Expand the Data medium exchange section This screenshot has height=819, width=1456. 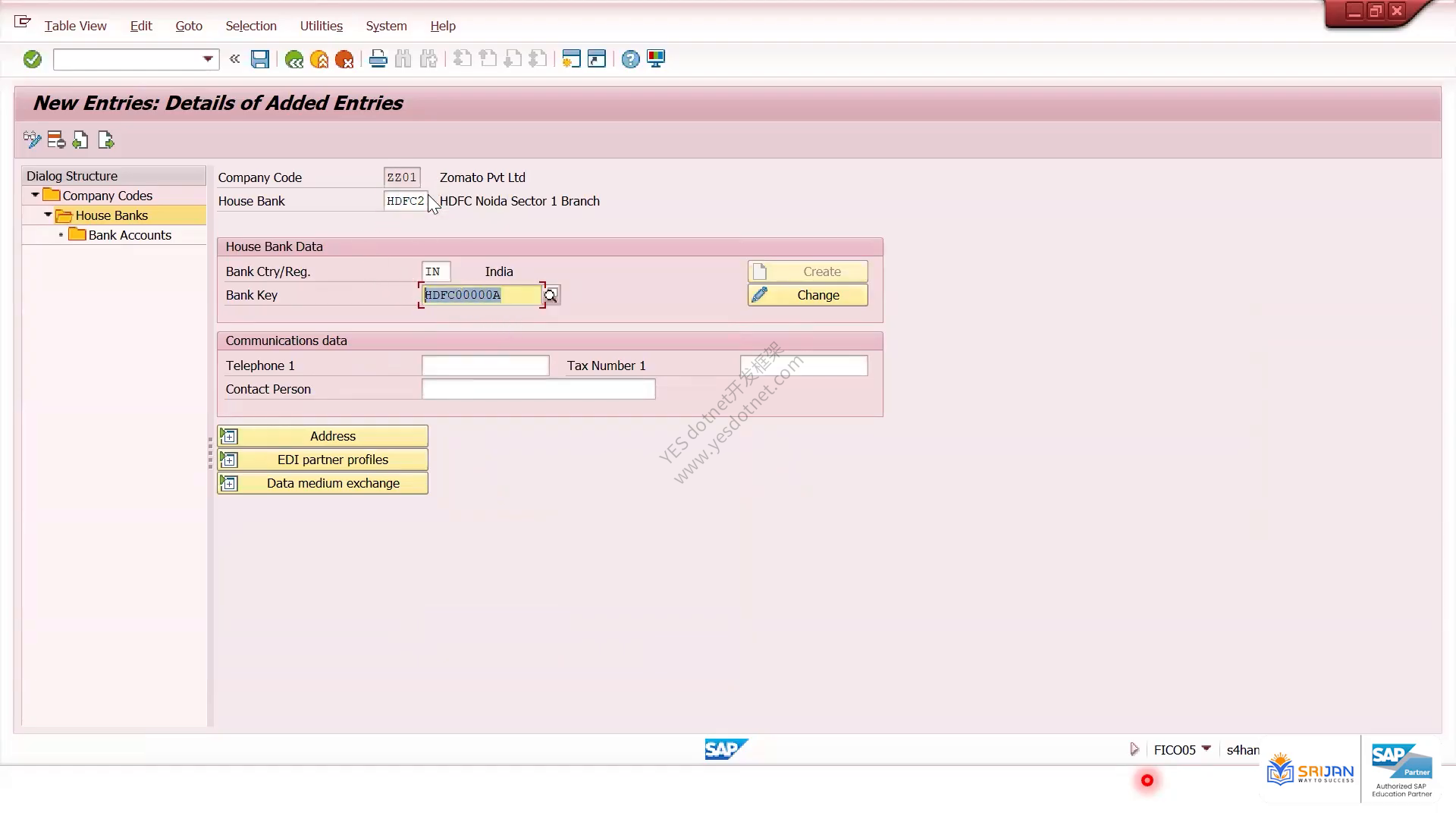click(x=323, y=483)
